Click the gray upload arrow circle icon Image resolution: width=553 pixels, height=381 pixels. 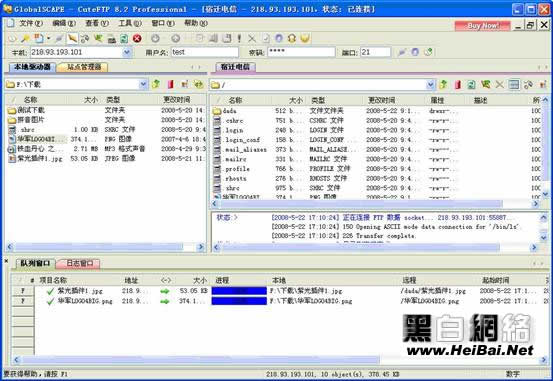[175, 38]
